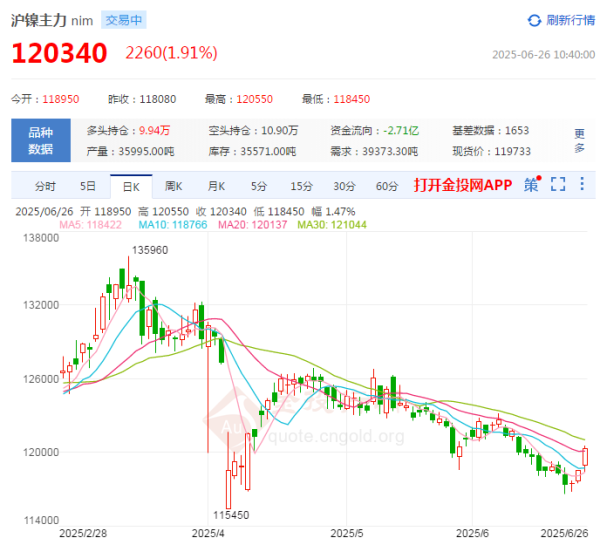Click 打开金投网APP link

[463, 185]
